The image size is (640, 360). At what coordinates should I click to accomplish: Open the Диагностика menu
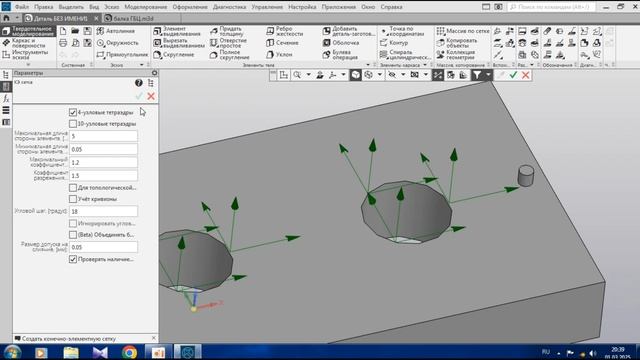point(229,7)
